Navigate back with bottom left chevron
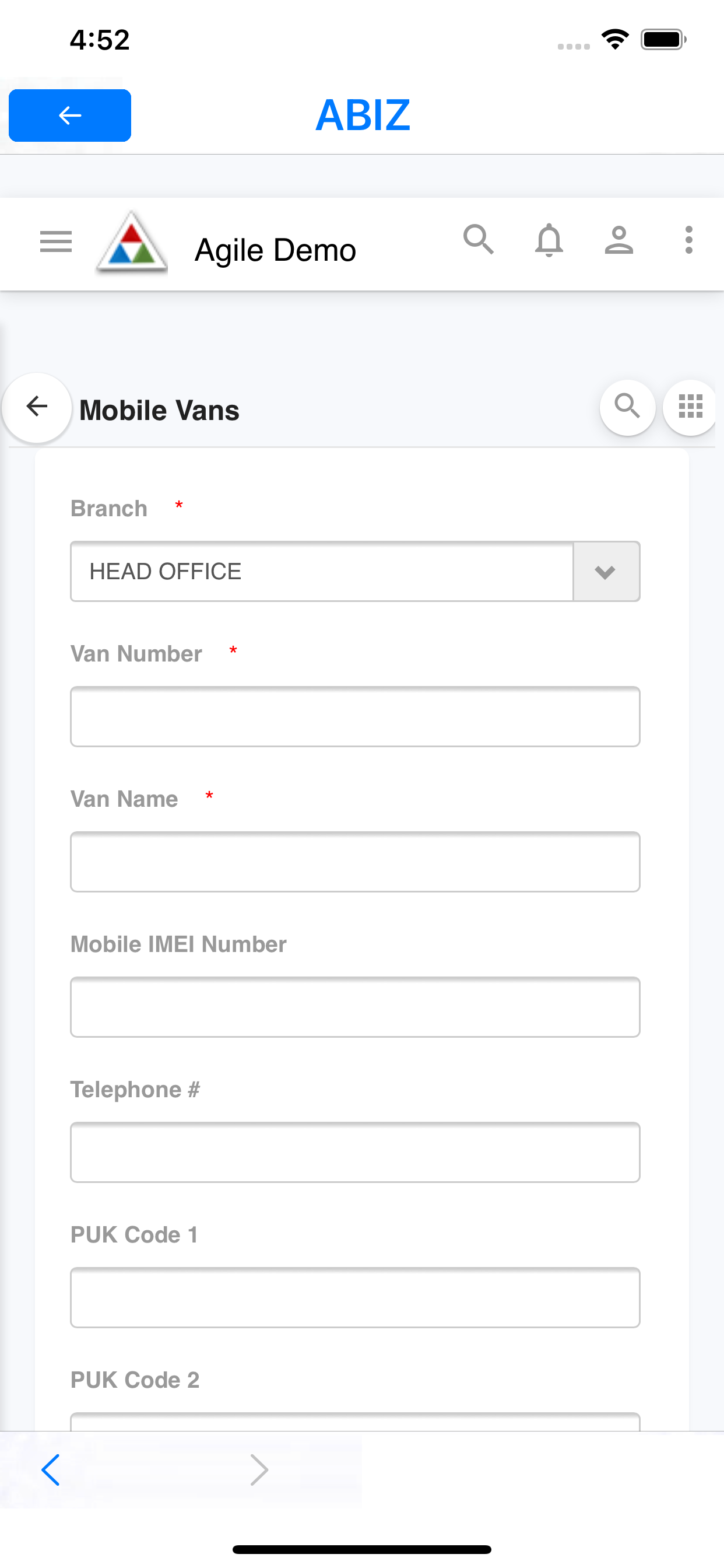Viewport: 724px width, 1568px height. point(51,1470)
